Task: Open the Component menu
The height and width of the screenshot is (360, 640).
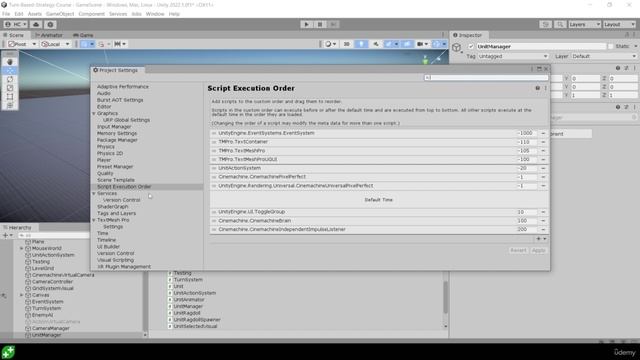Action: point(91,14)
